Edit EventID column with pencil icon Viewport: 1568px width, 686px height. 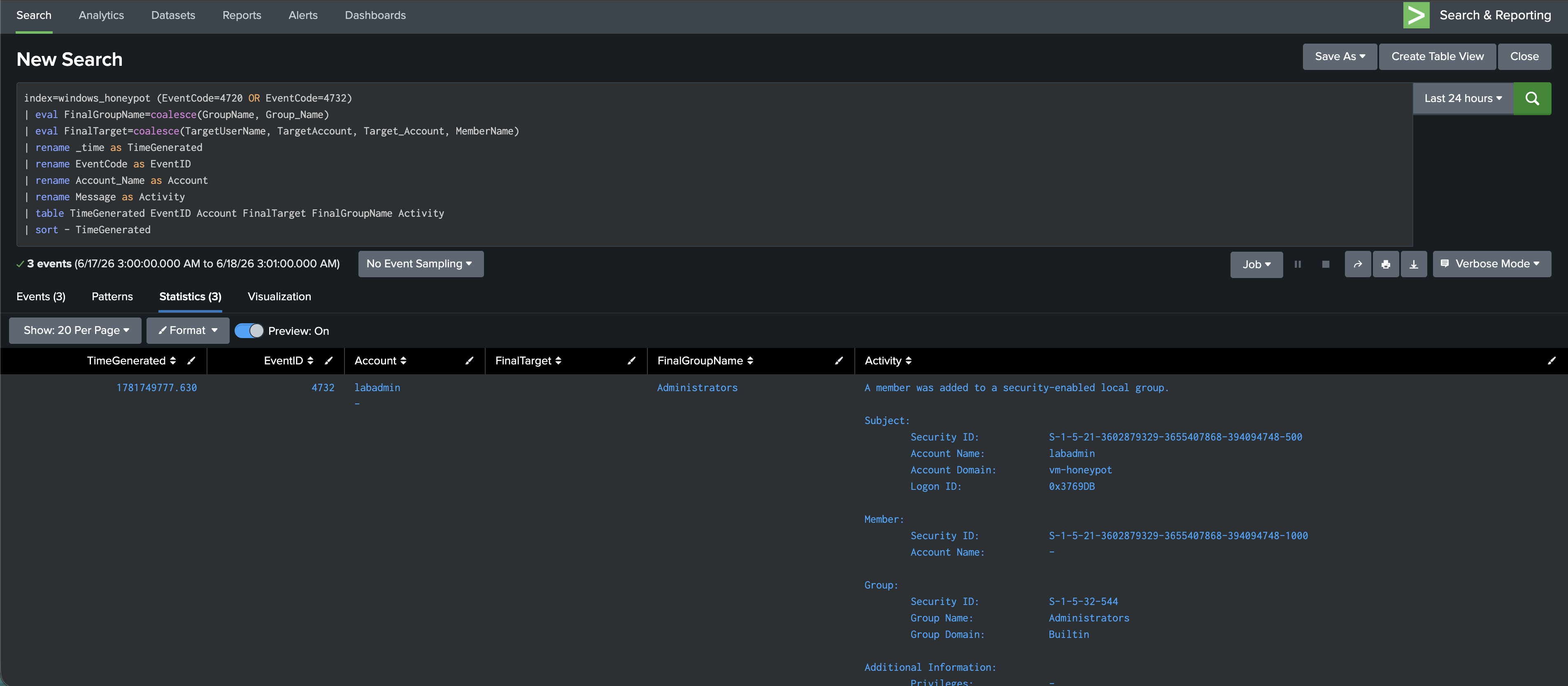click(329, 361)
